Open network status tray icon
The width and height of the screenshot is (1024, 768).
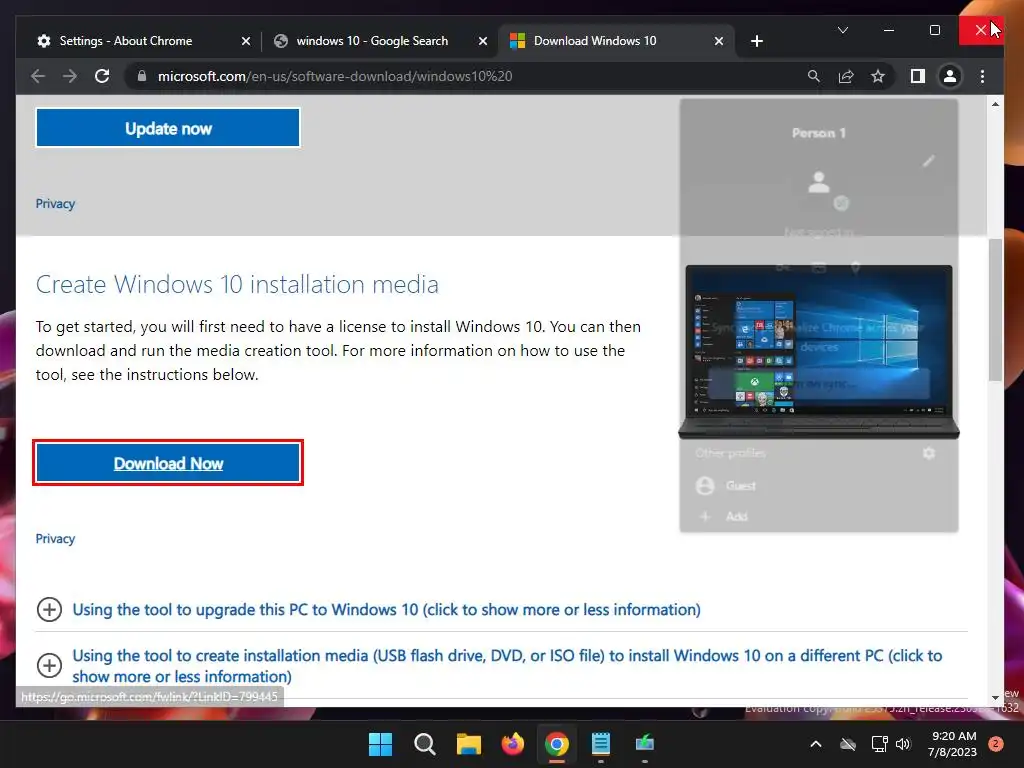[x=880, y=744]
